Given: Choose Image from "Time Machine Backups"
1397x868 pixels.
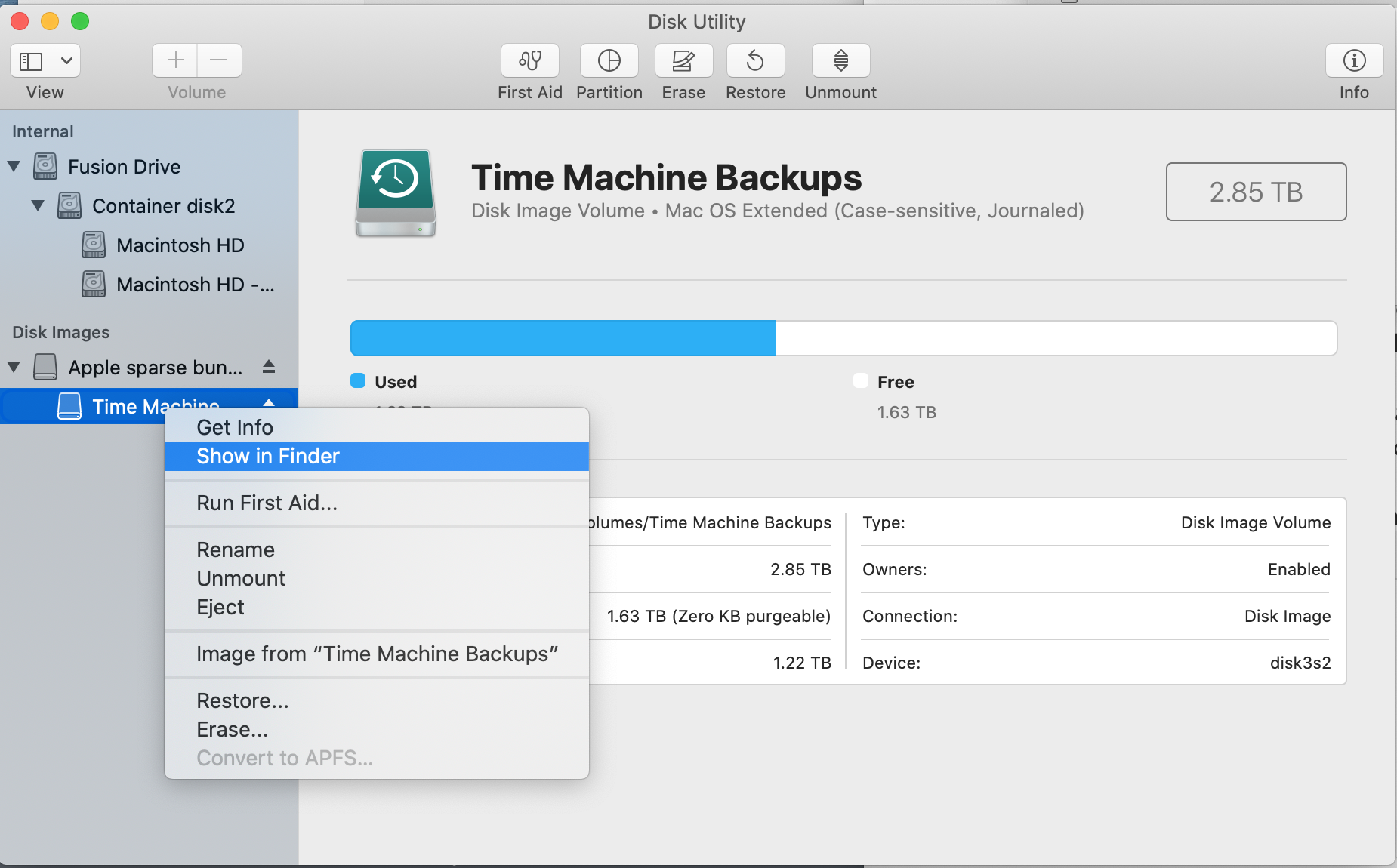Looking at the screenshot, I should click(377, 654).
